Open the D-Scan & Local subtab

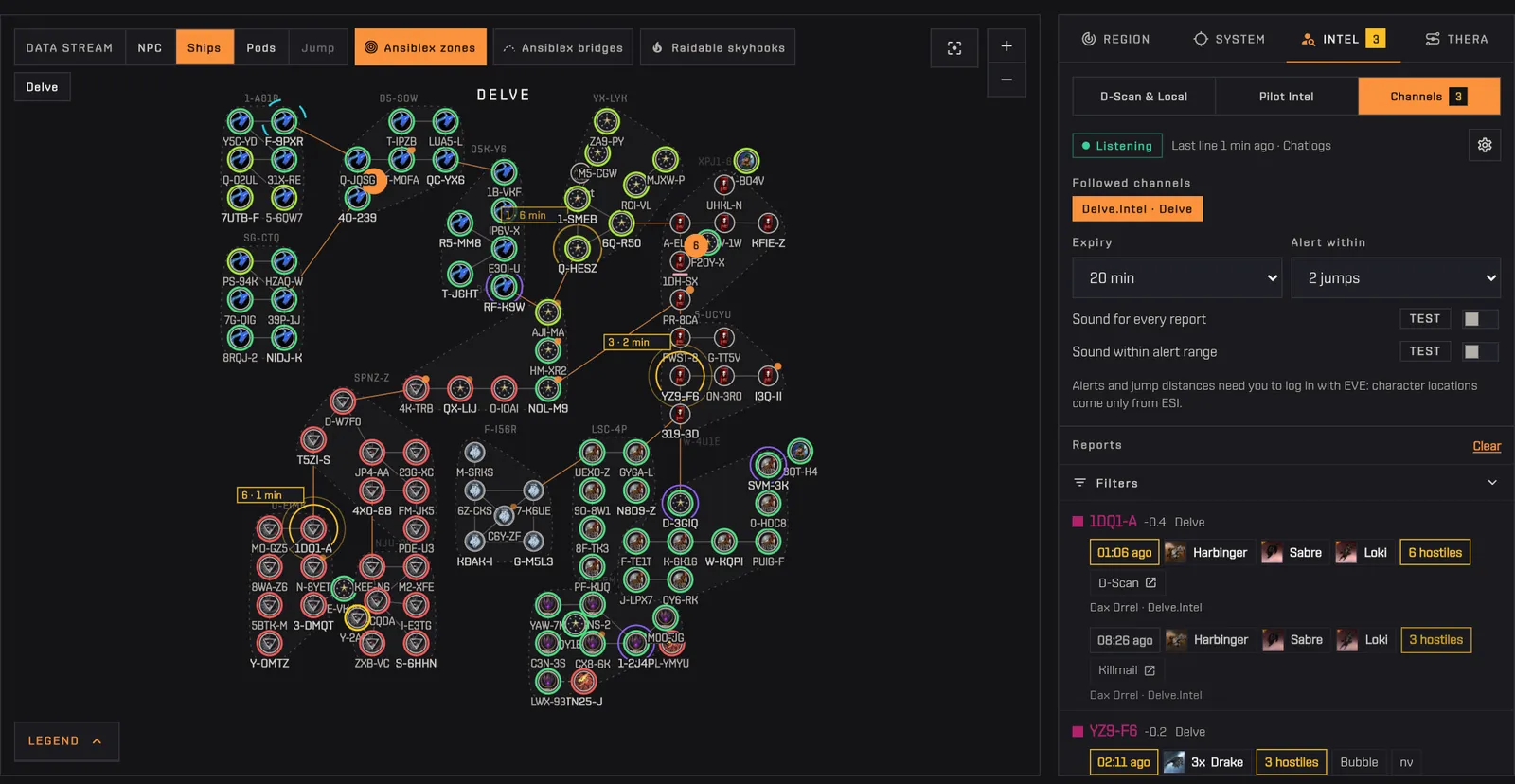(x=1144, y=97)
